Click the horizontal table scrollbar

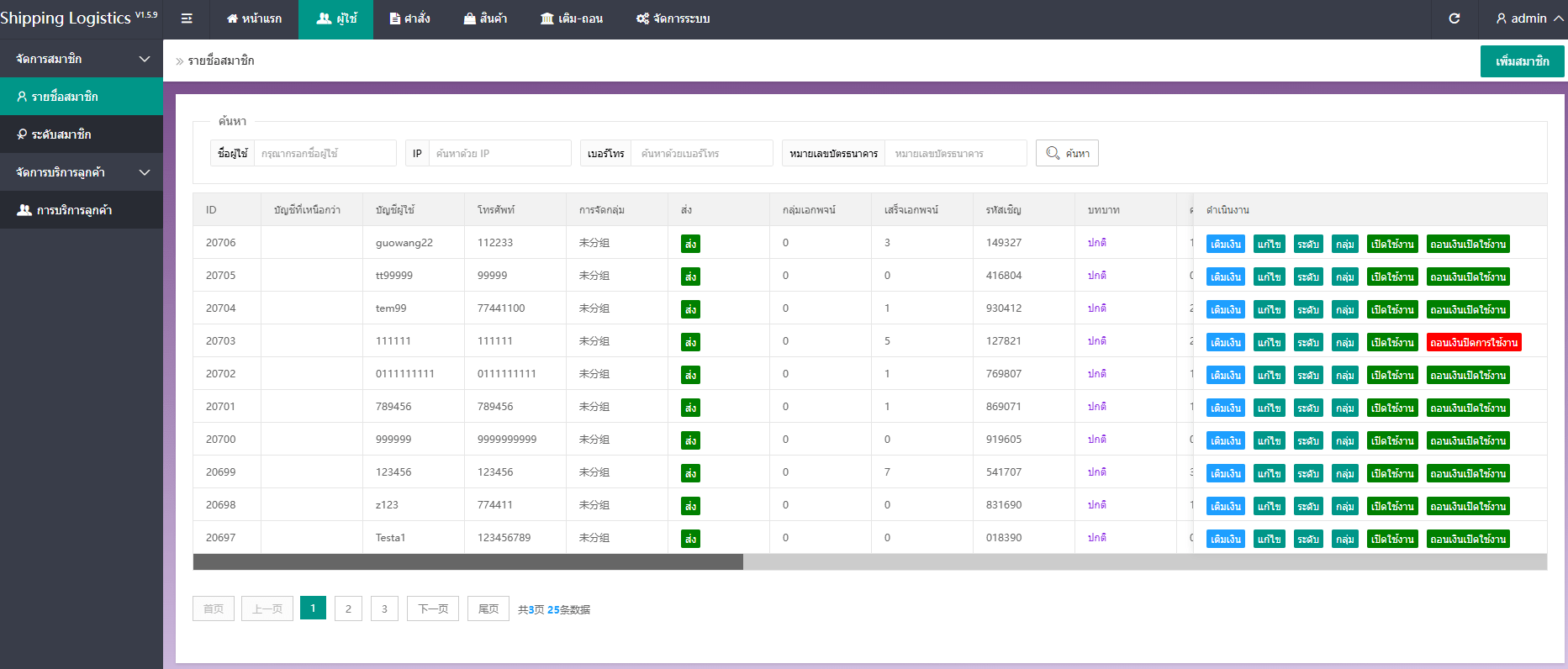click(467, 561)
